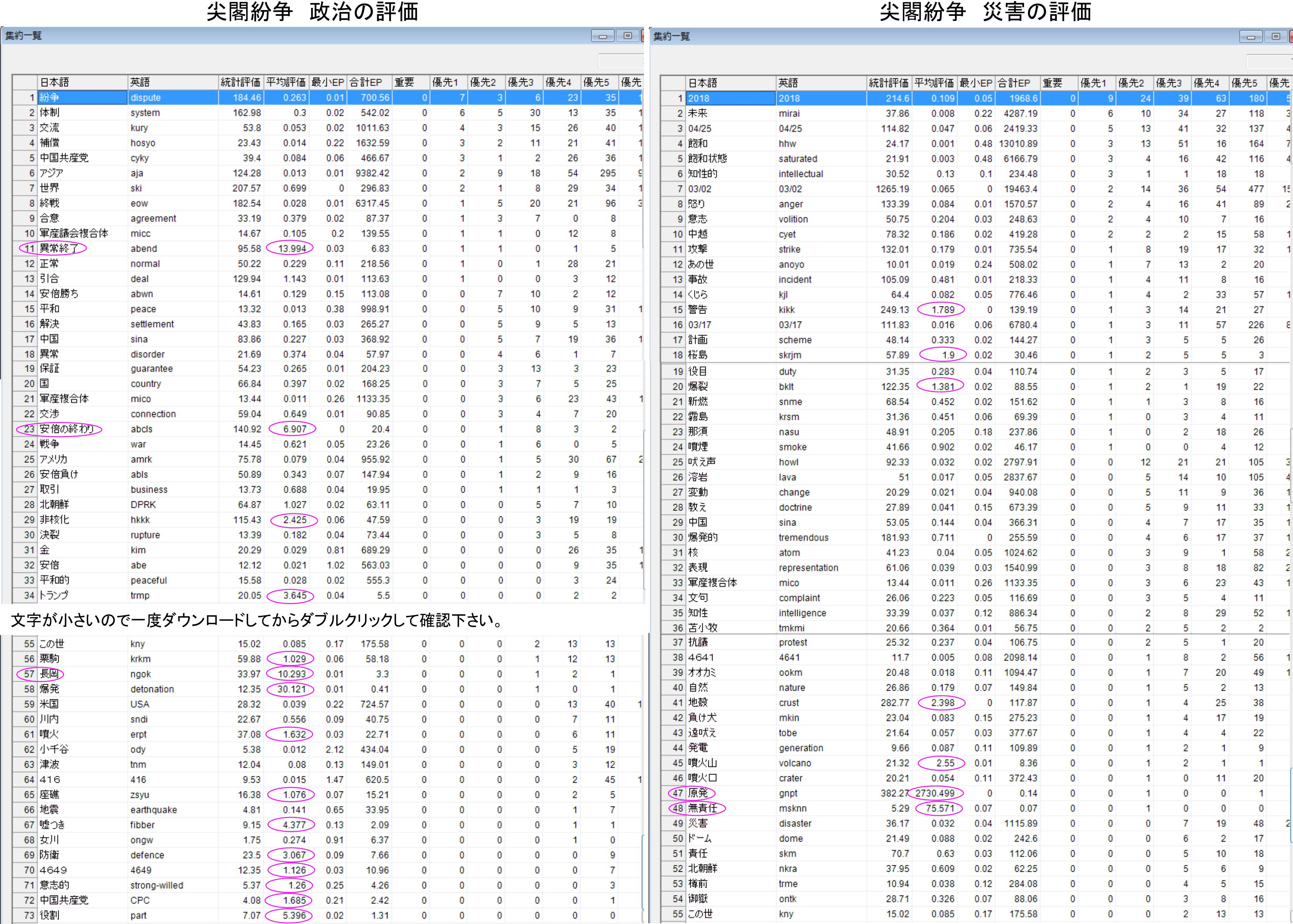
Task: Sort left table by 統計評価 column header
Action: coord(241,83)
